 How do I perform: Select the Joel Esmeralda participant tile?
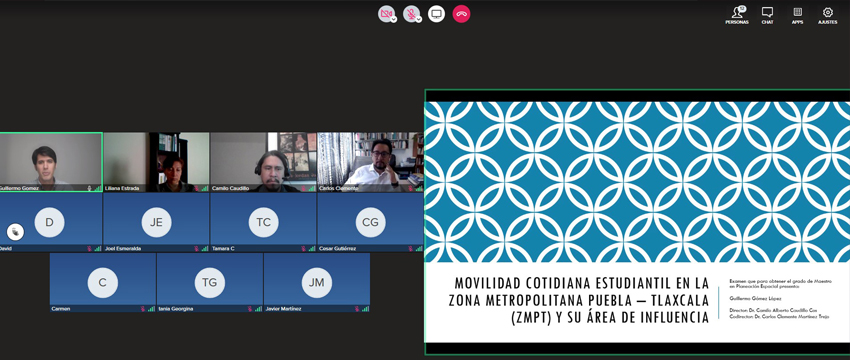tap(156, 222)
